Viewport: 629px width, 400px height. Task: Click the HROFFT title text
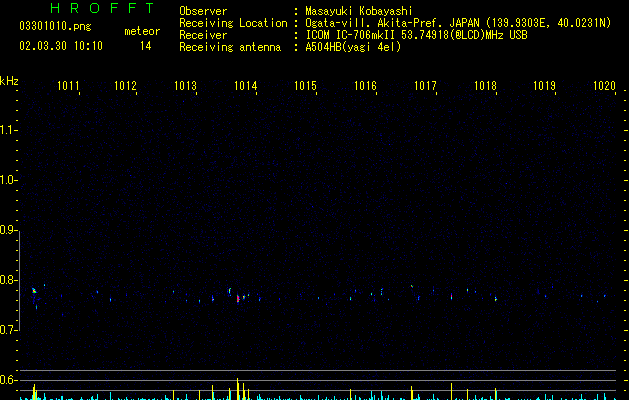(x=103, y=8)
